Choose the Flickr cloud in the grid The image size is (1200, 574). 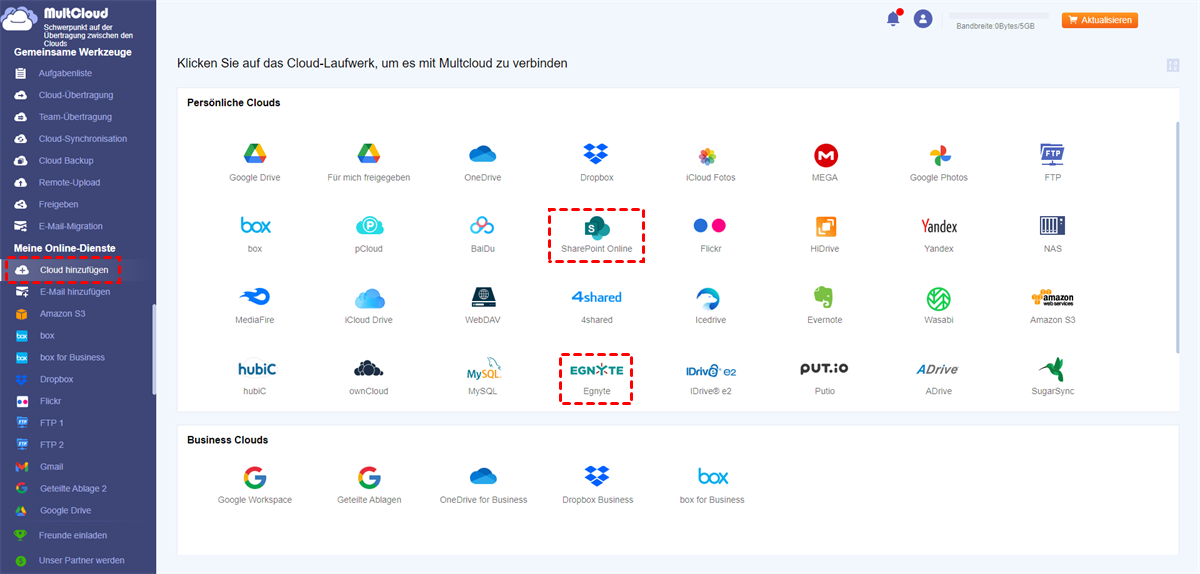[x=710, y=226]
